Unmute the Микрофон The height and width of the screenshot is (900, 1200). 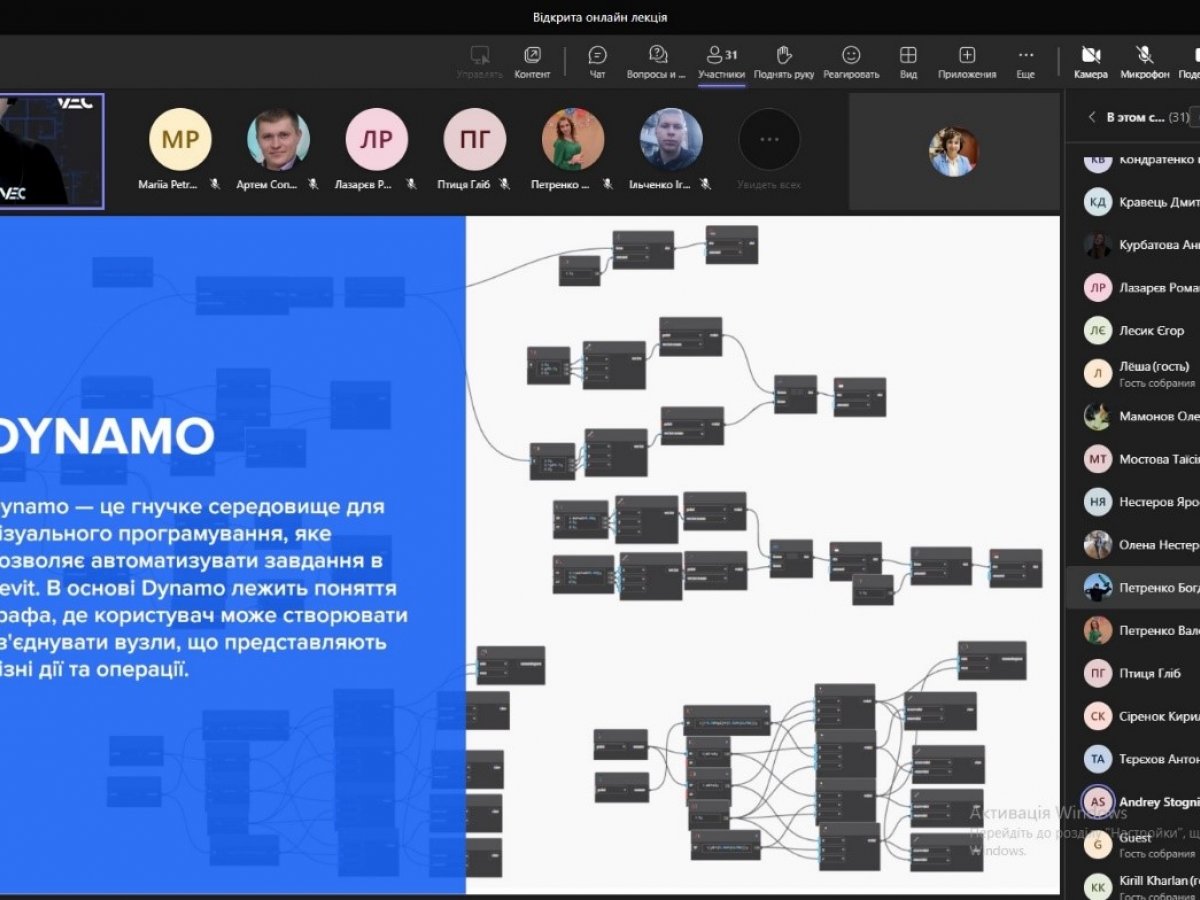pos(1145,62)
